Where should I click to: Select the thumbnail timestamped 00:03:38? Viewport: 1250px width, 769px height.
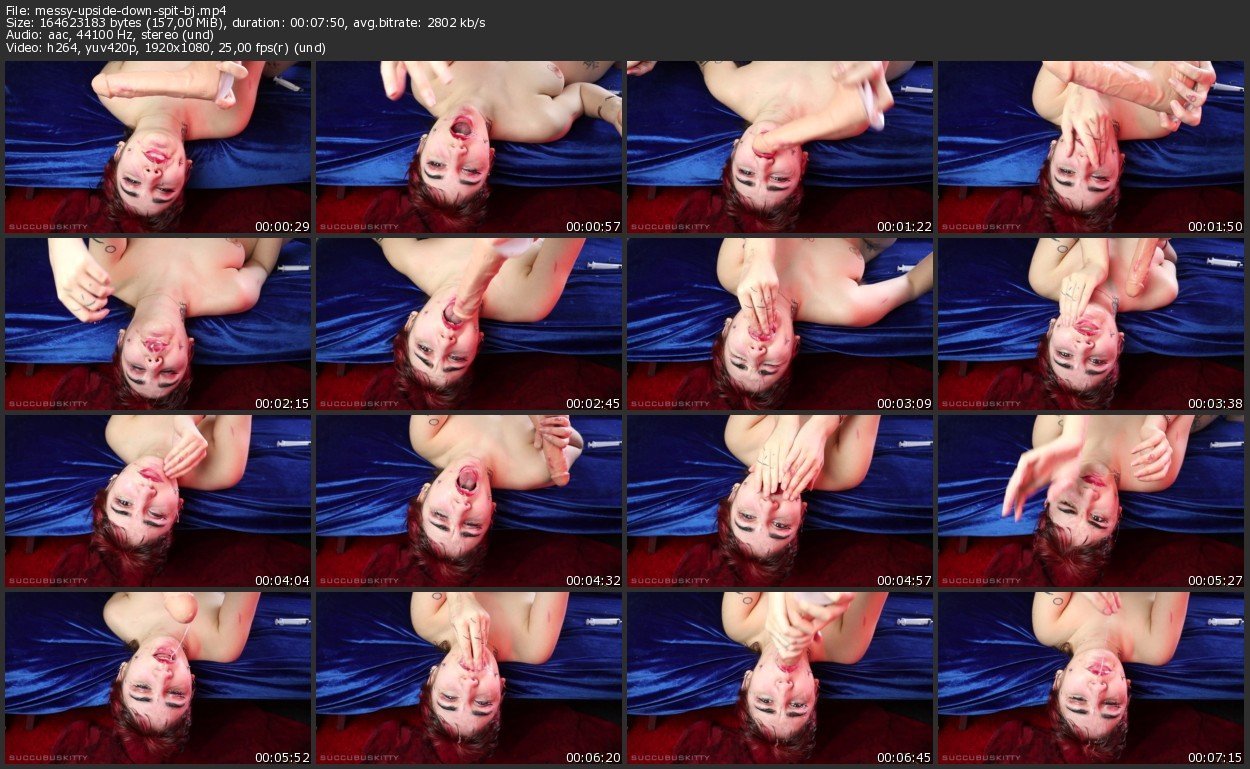coord(1091,324)
